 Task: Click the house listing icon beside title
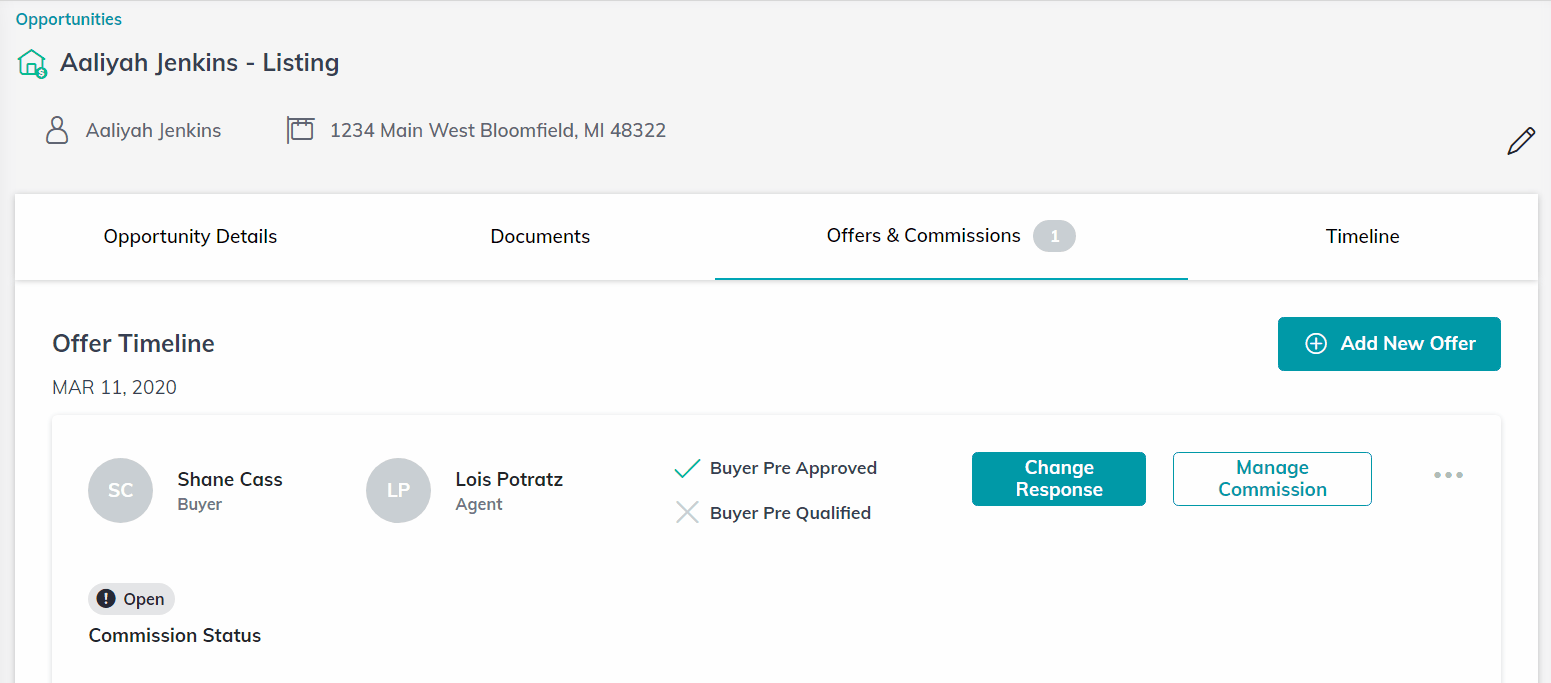tap(32, 64)
